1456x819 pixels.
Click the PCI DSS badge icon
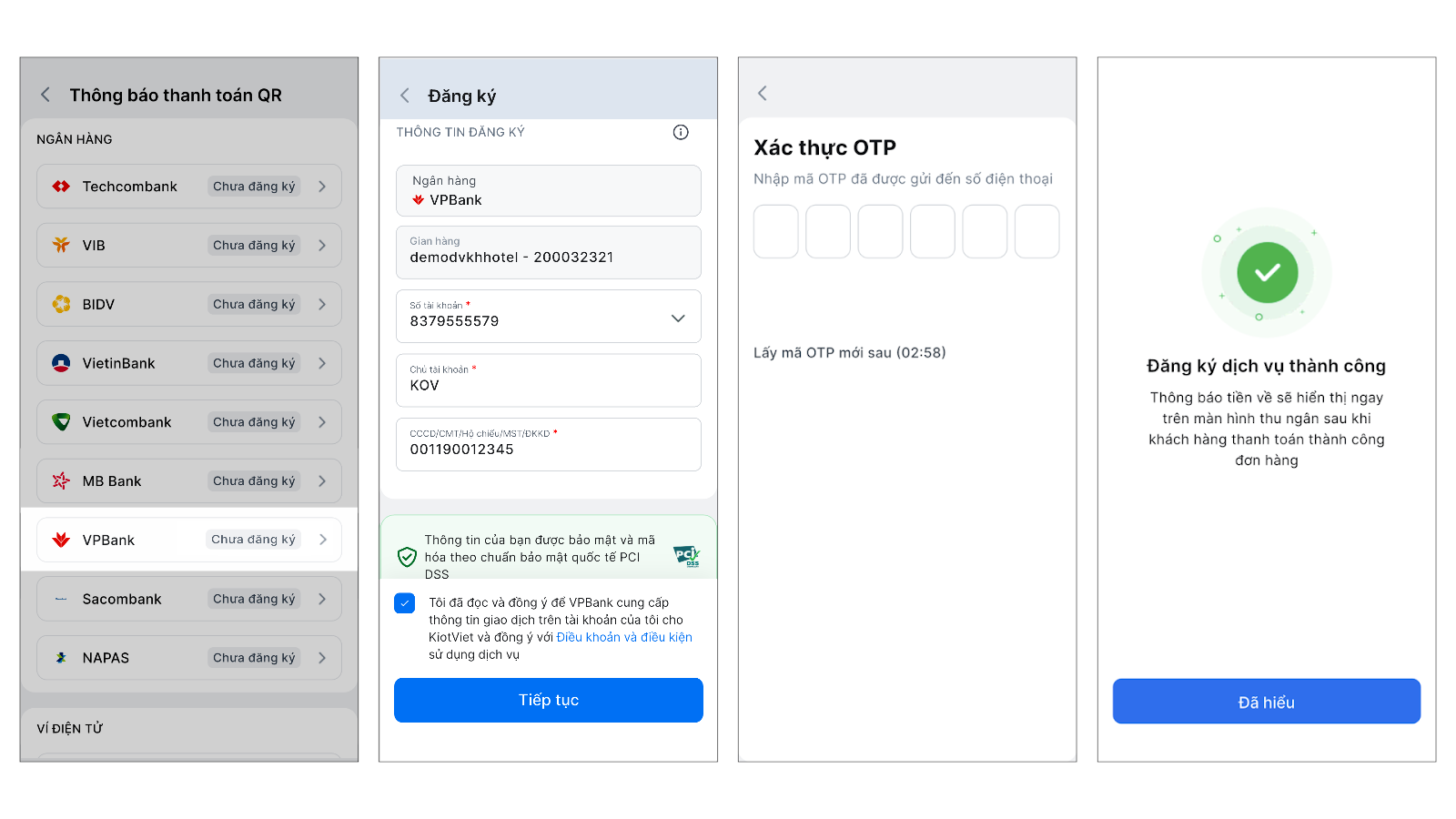tap(686, 556)
